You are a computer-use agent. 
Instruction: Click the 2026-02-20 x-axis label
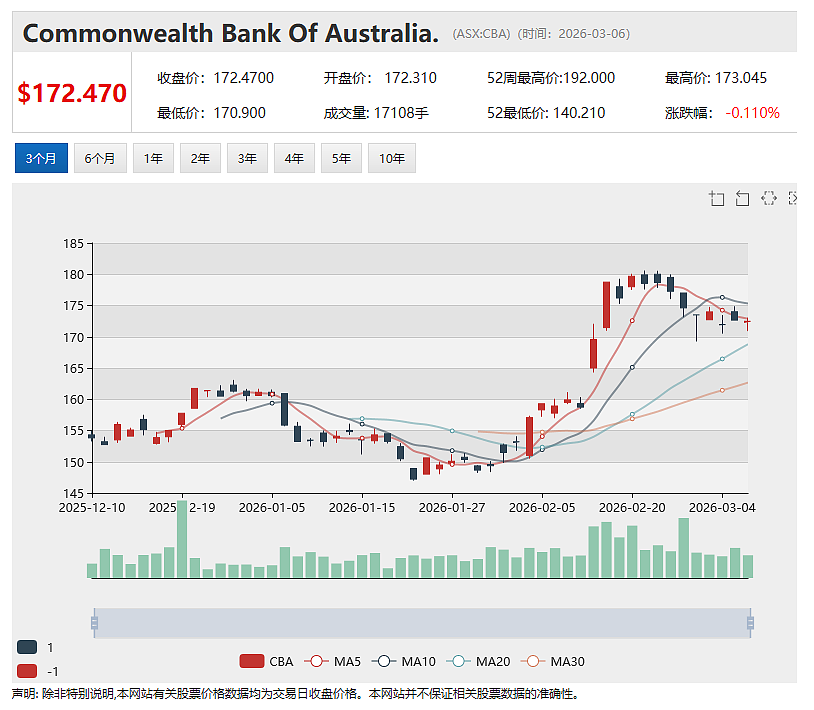tap(632, 508)
